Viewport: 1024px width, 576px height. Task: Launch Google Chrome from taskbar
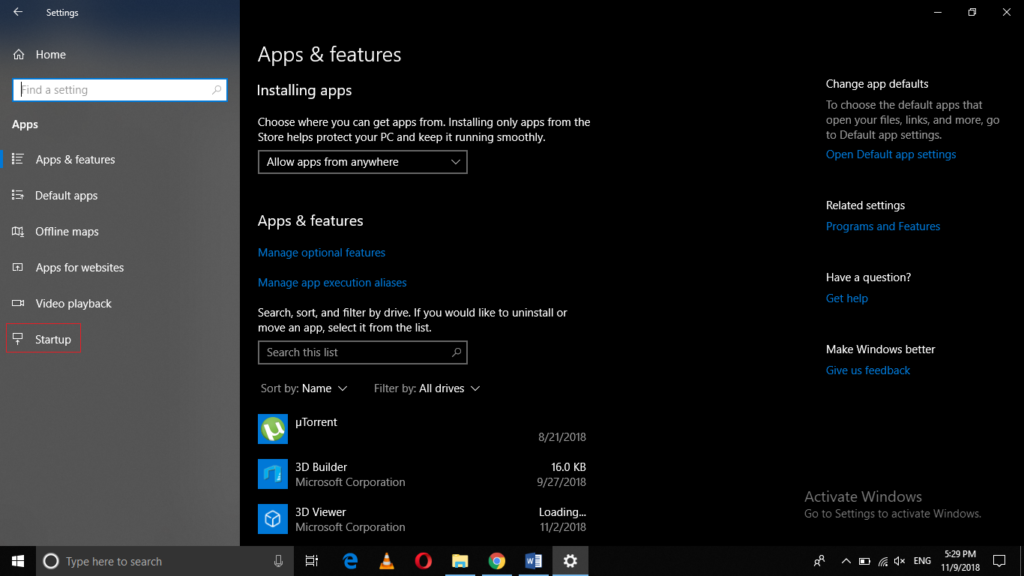(x=496, y=561)
